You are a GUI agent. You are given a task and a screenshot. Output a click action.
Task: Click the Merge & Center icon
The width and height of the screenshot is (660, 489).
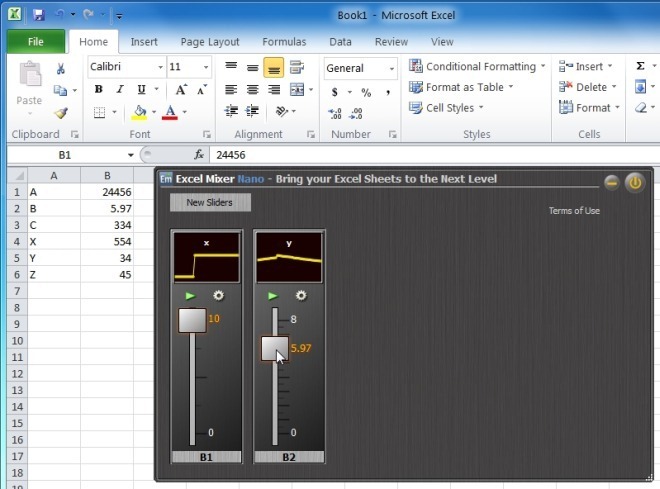coord(297,89)
